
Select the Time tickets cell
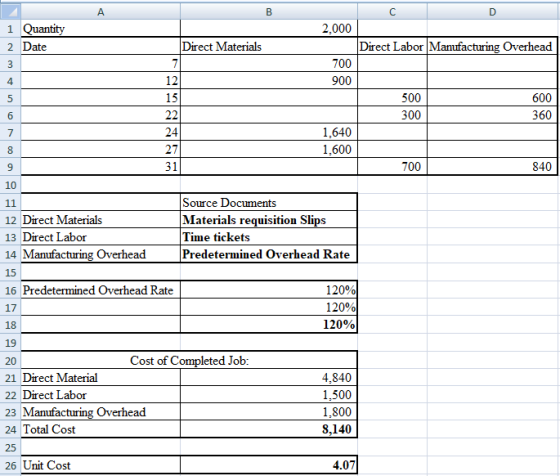coord(269,237)
